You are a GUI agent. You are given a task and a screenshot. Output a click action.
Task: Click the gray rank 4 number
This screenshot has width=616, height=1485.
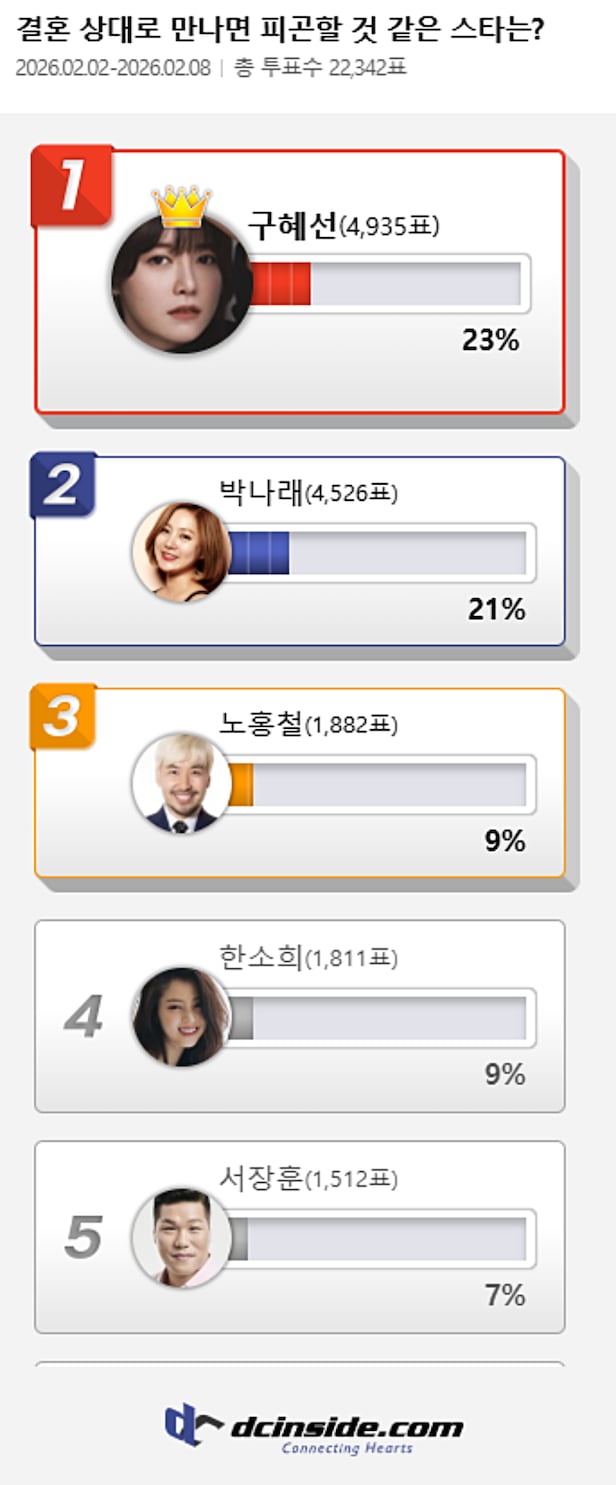(x=83, y=1017)
